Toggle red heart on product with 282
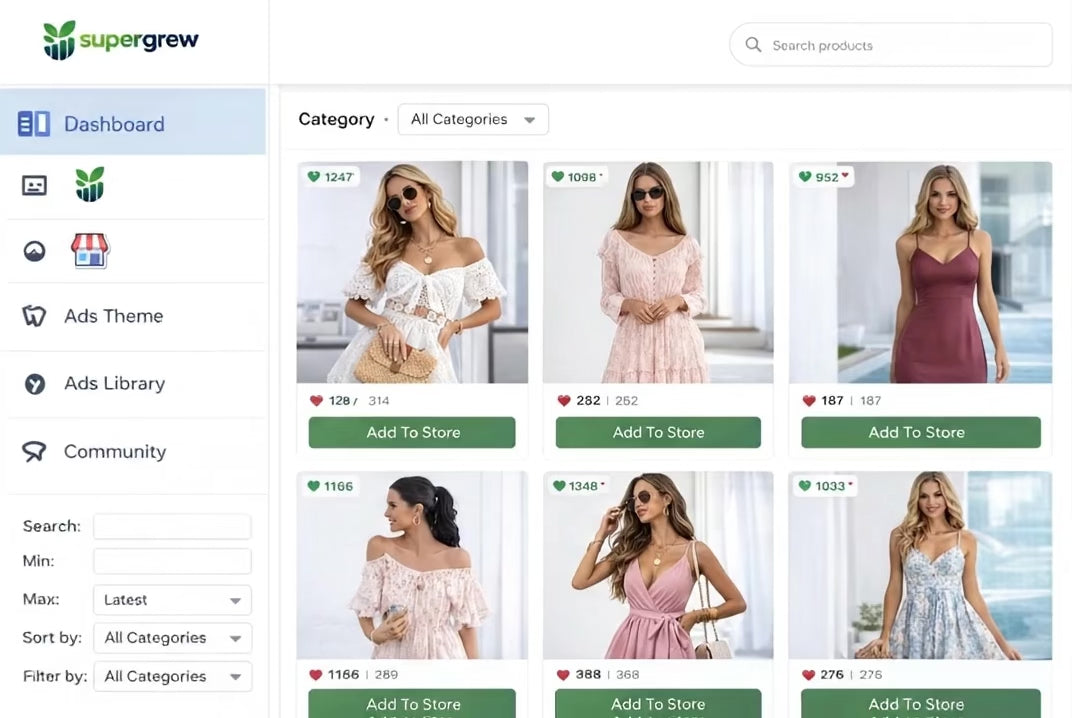The width and height of the screenshot is (1072, 718). coord(563,401)
